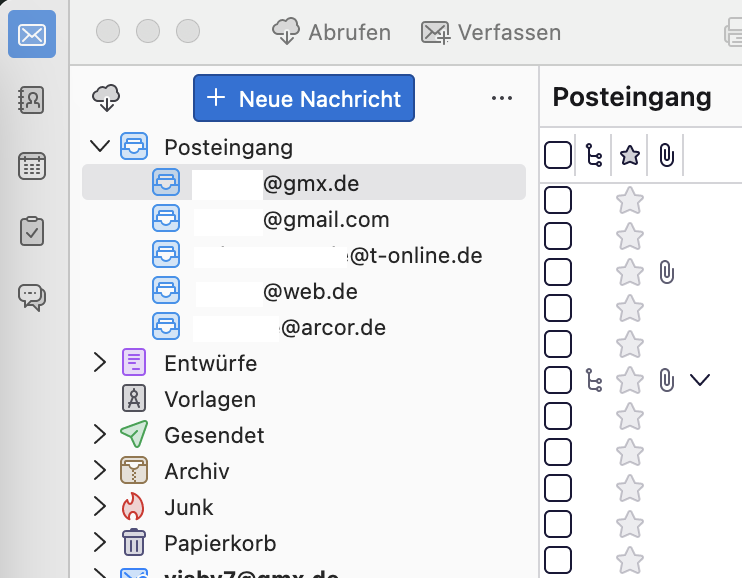The width and height of the screenshot is (742, 578).
Task: Select the first message row checkbox
Action: (x=558, y=201)
